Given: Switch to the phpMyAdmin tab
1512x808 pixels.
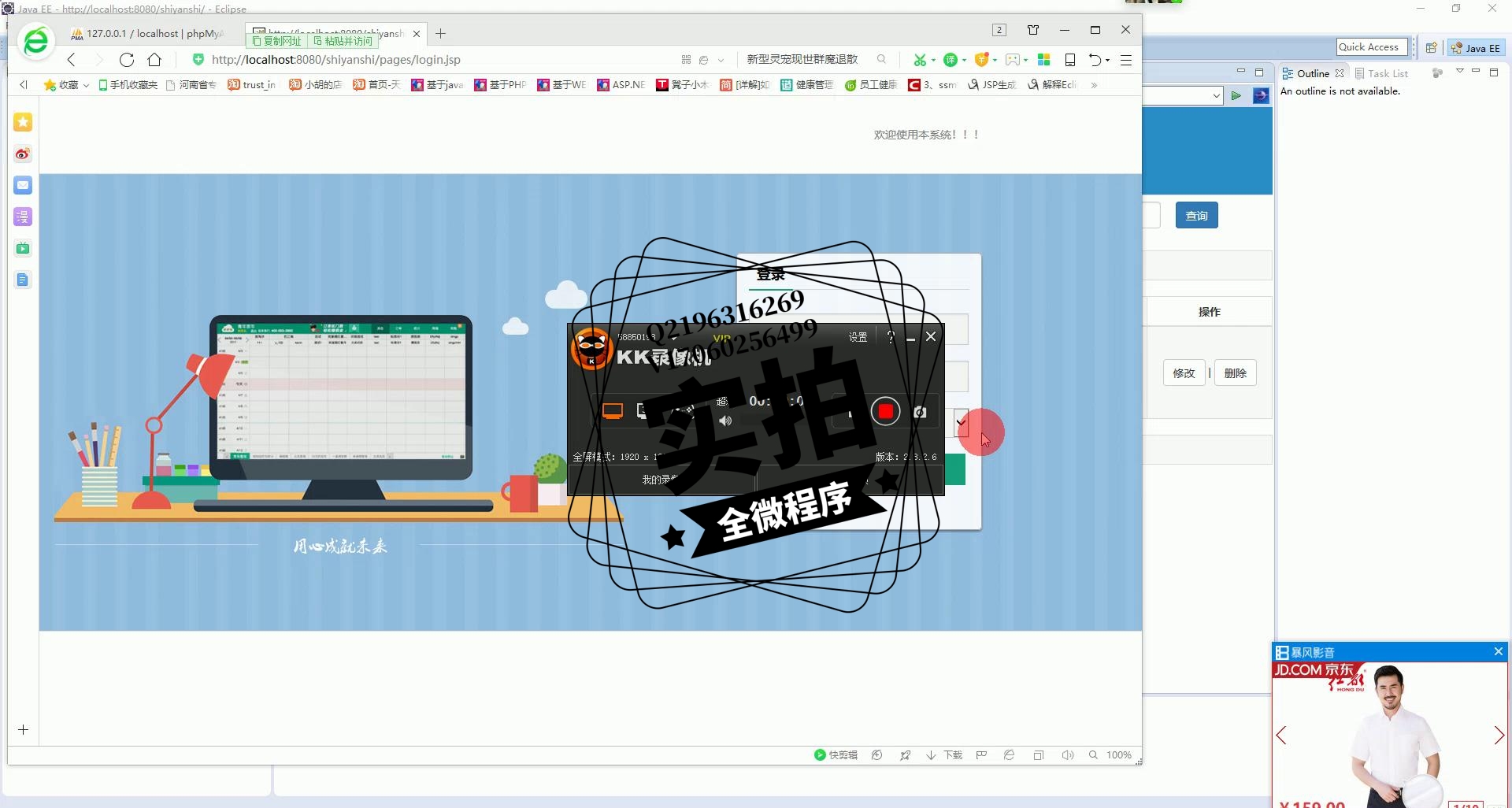Looking at the screenshot, I should point(147,33).
